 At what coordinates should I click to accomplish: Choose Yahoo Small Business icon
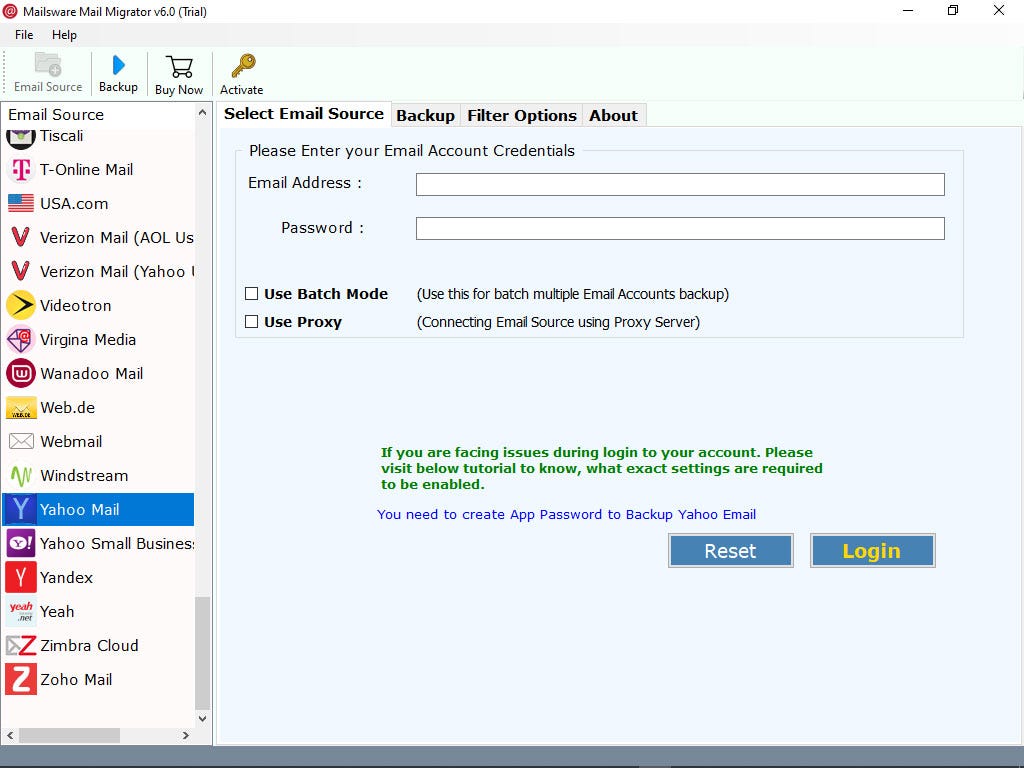(x=21, y=543)
